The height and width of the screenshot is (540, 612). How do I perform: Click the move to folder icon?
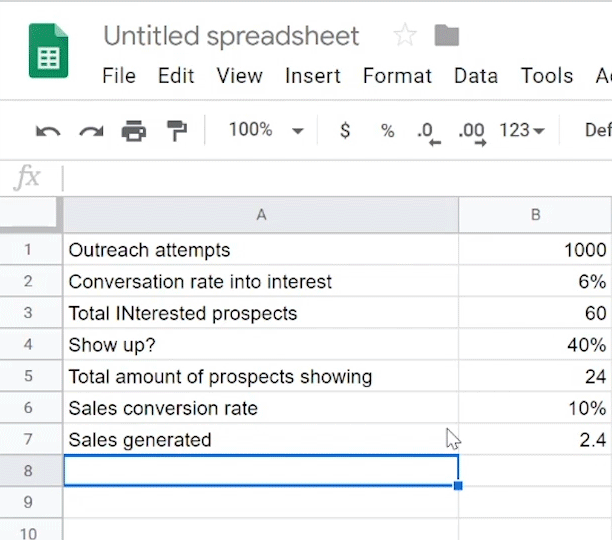(447, 37)
